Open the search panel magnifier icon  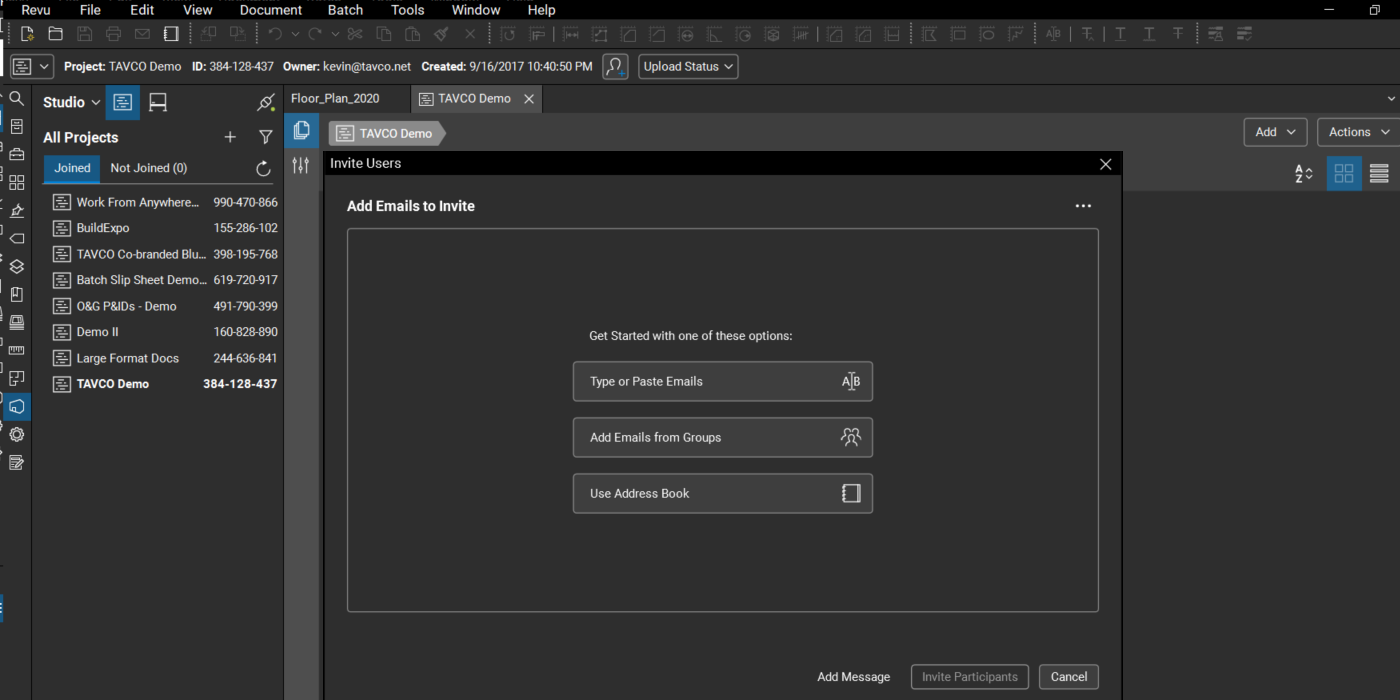point(16,99)
